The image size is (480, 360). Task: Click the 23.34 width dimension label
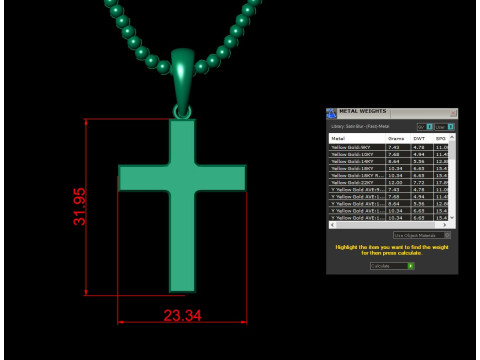183,315
